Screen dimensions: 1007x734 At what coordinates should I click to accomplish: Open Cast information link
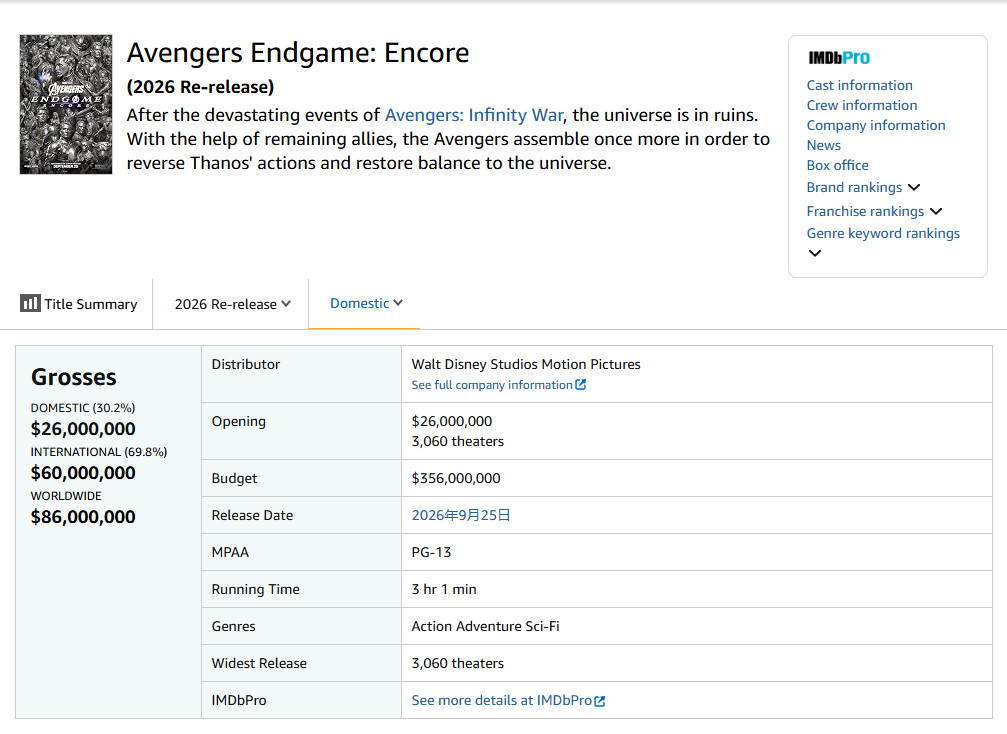point(859,85)
